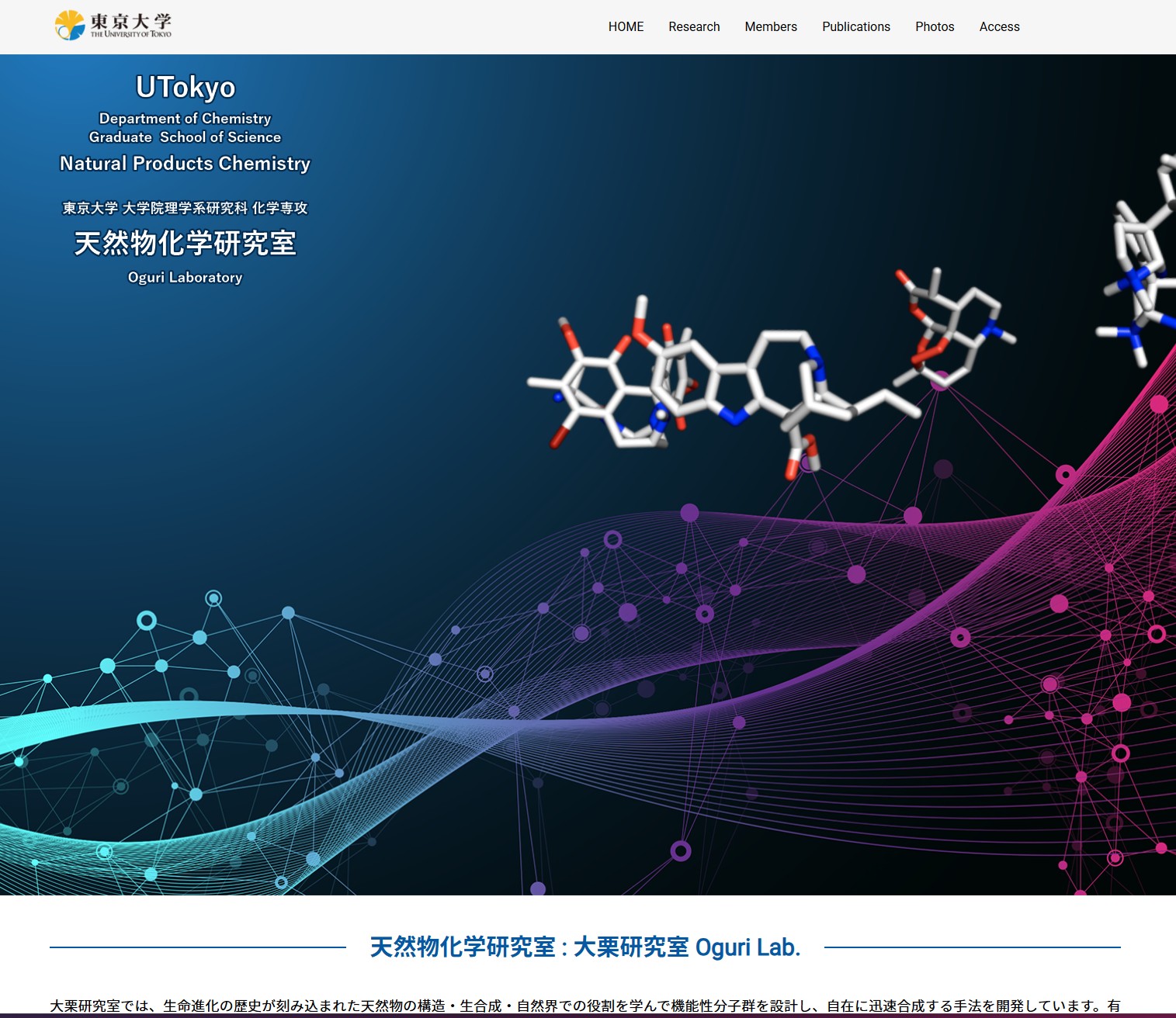Click the University of Tokyo logo
This screenshot has width=1176, height=1018.
[113, 26]
